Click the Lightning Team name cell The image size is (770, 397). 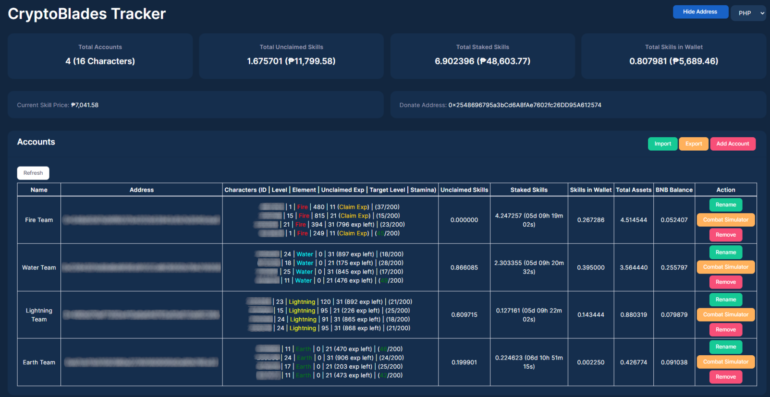[39, 314]
